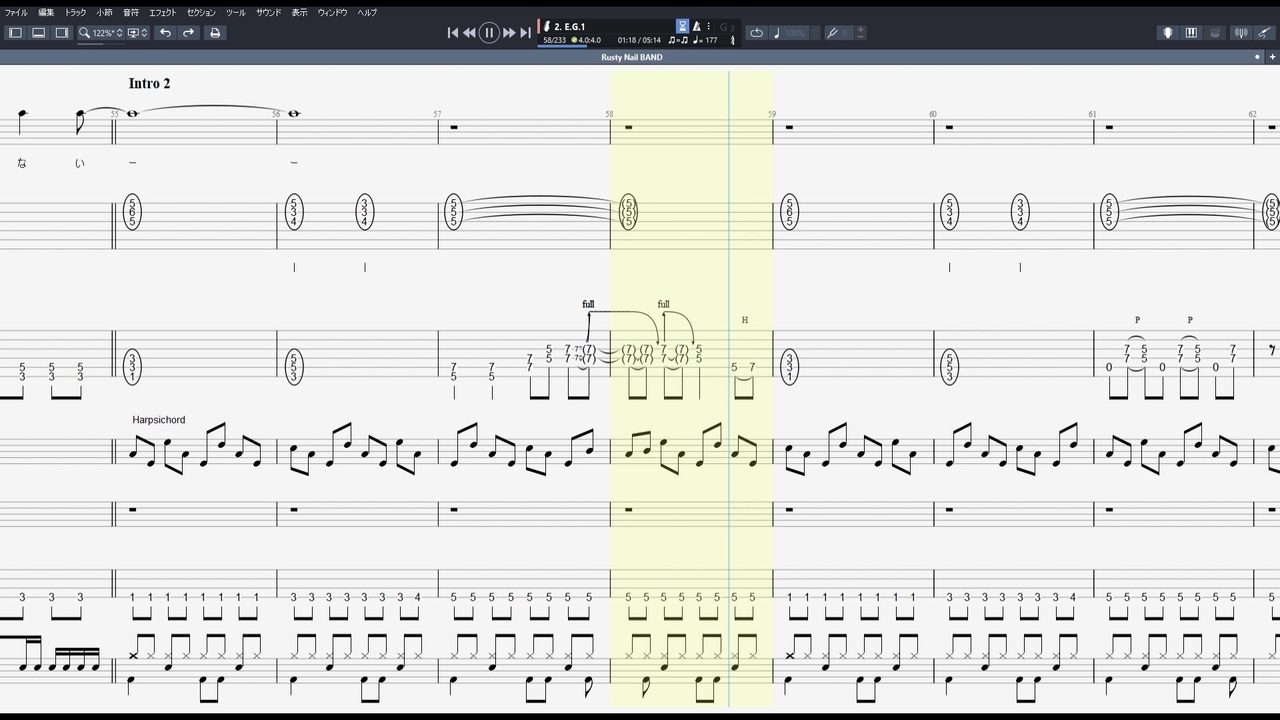Rewind to previous bar
1280x720 pixels.
point(469,33)
